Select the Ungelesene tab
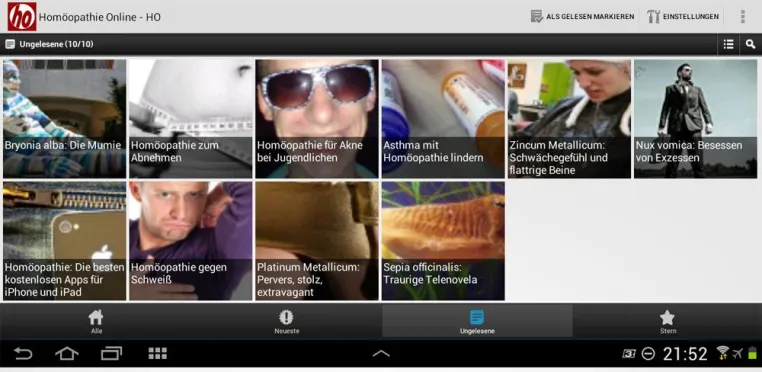The height and width of the screenshot is (372, 762). pyautogui.click(x=477, y=321)
